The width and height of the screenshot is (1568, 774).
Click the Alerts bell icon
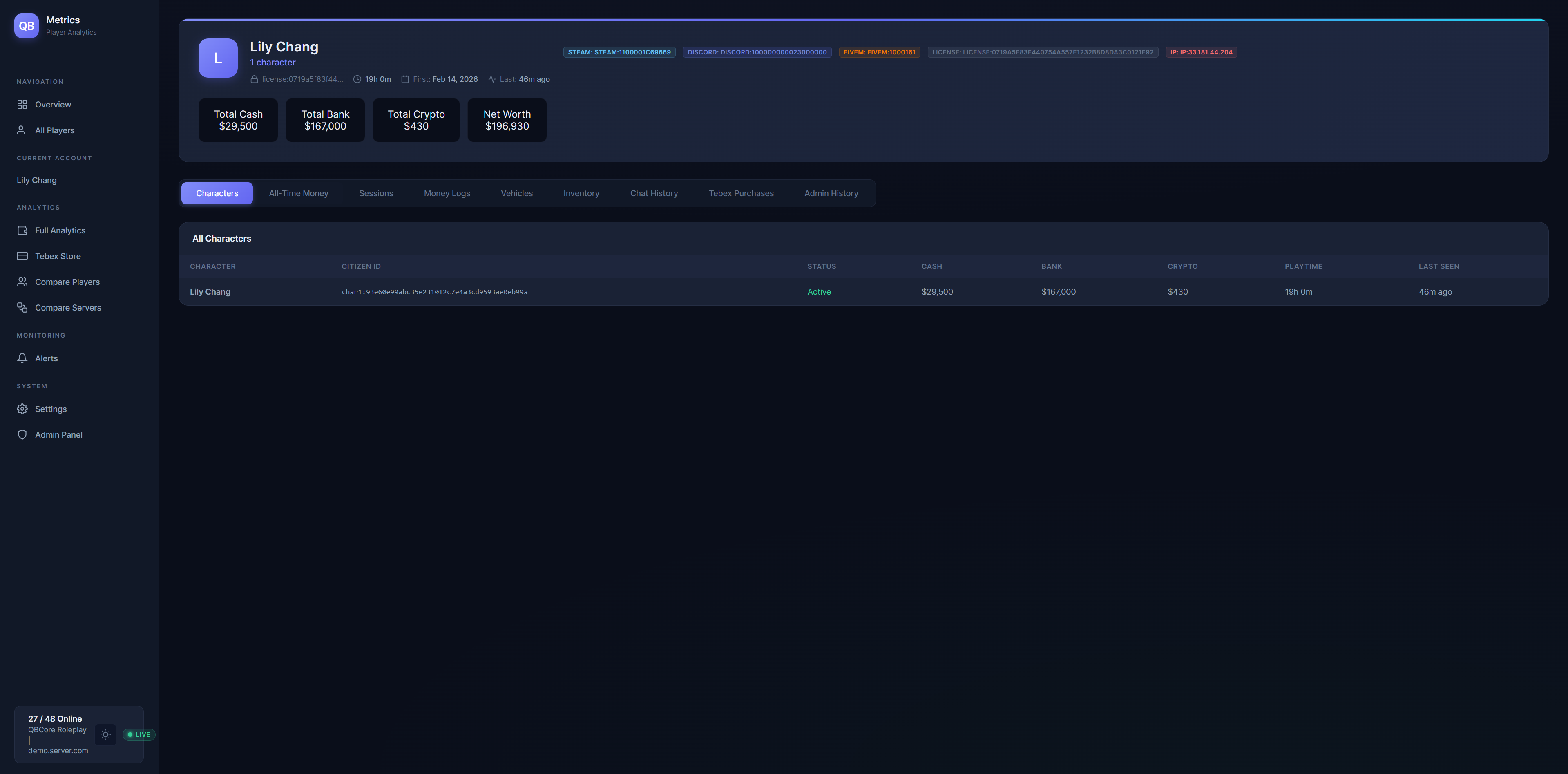22,358
